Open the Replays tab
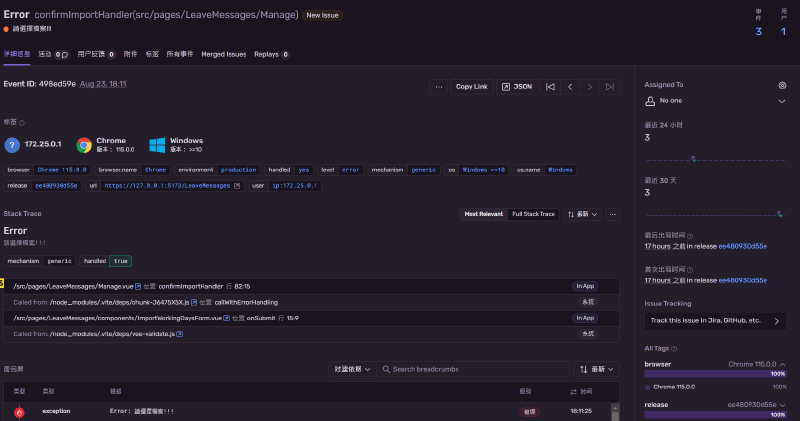 point(271,54)
